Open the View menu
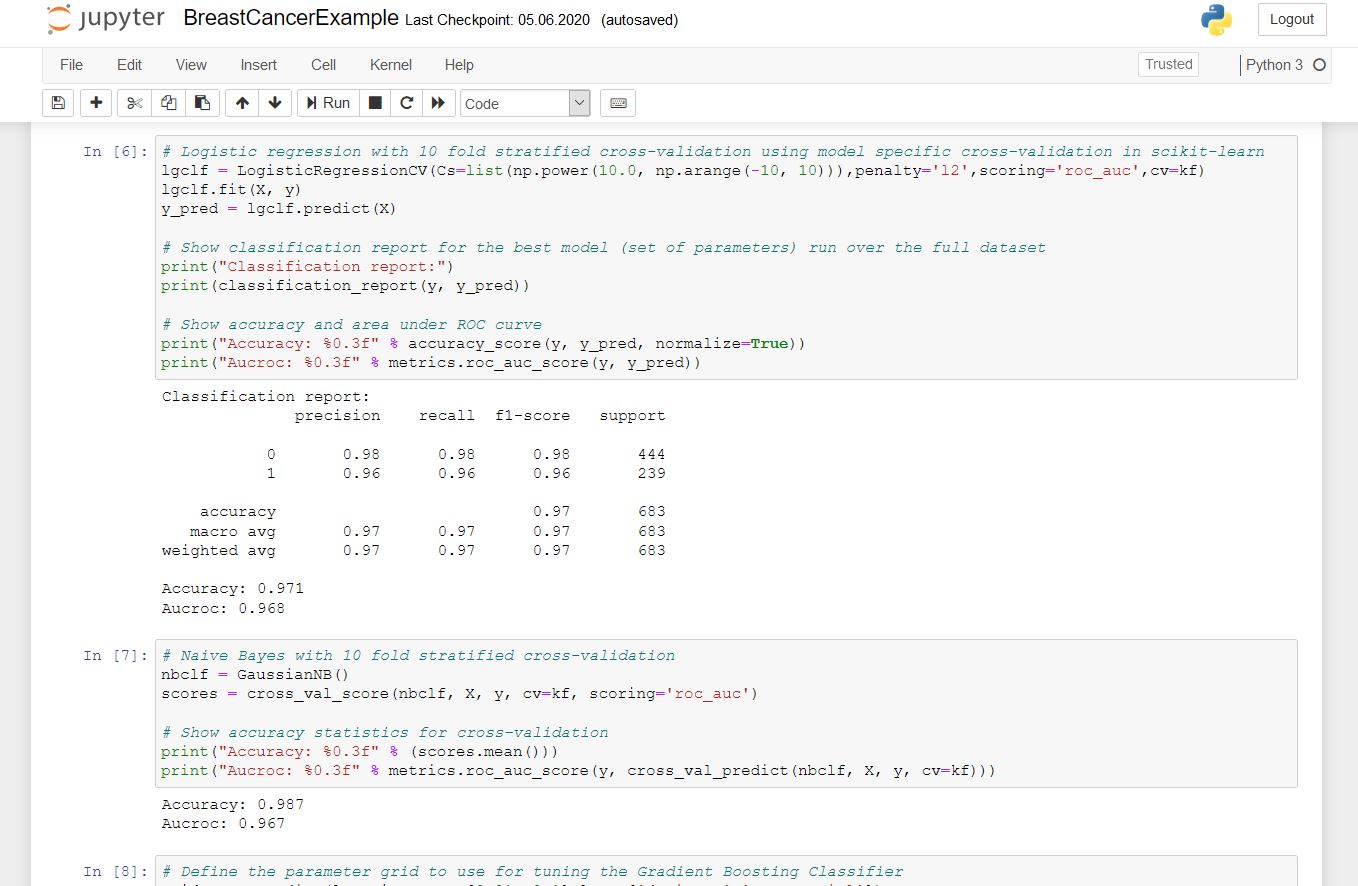1358x886 pixels. pos(191,65)
